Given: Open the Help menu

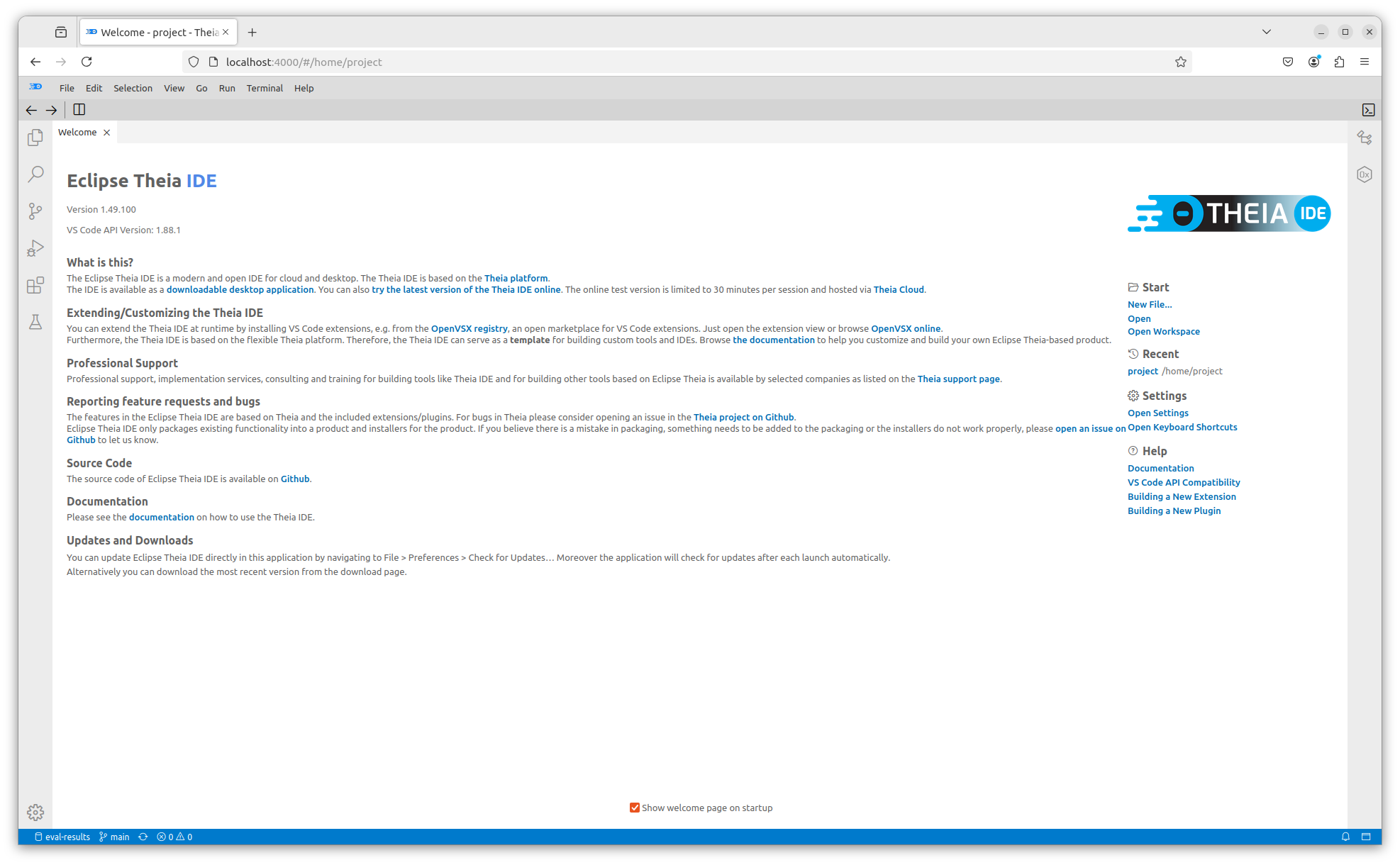Looking at the screenshot, I should (304, 88).
